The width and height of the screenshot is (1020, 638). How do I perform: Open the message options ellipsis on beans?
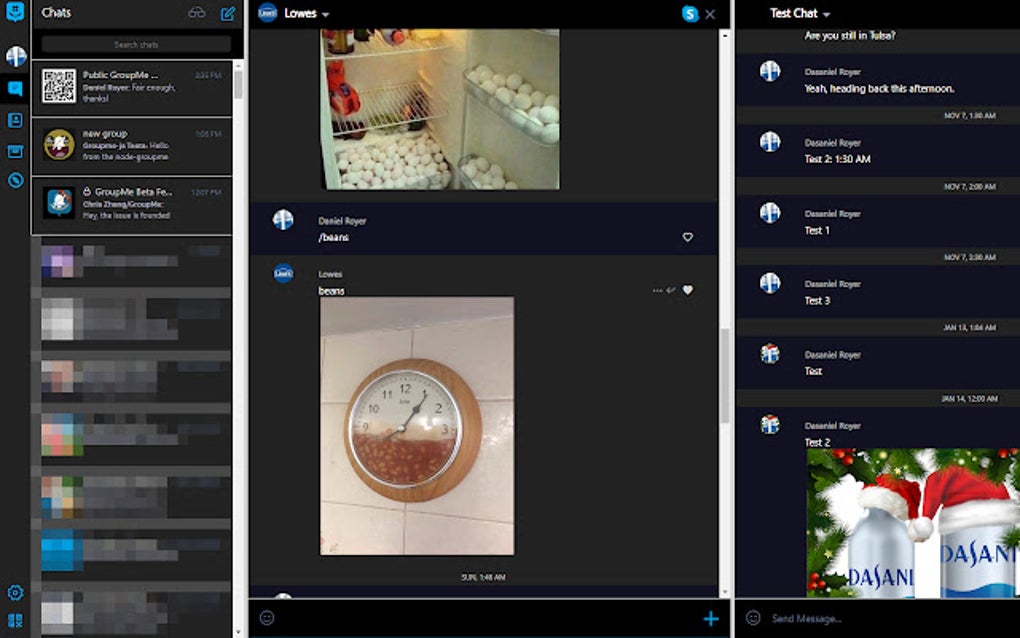coord(655,289)
